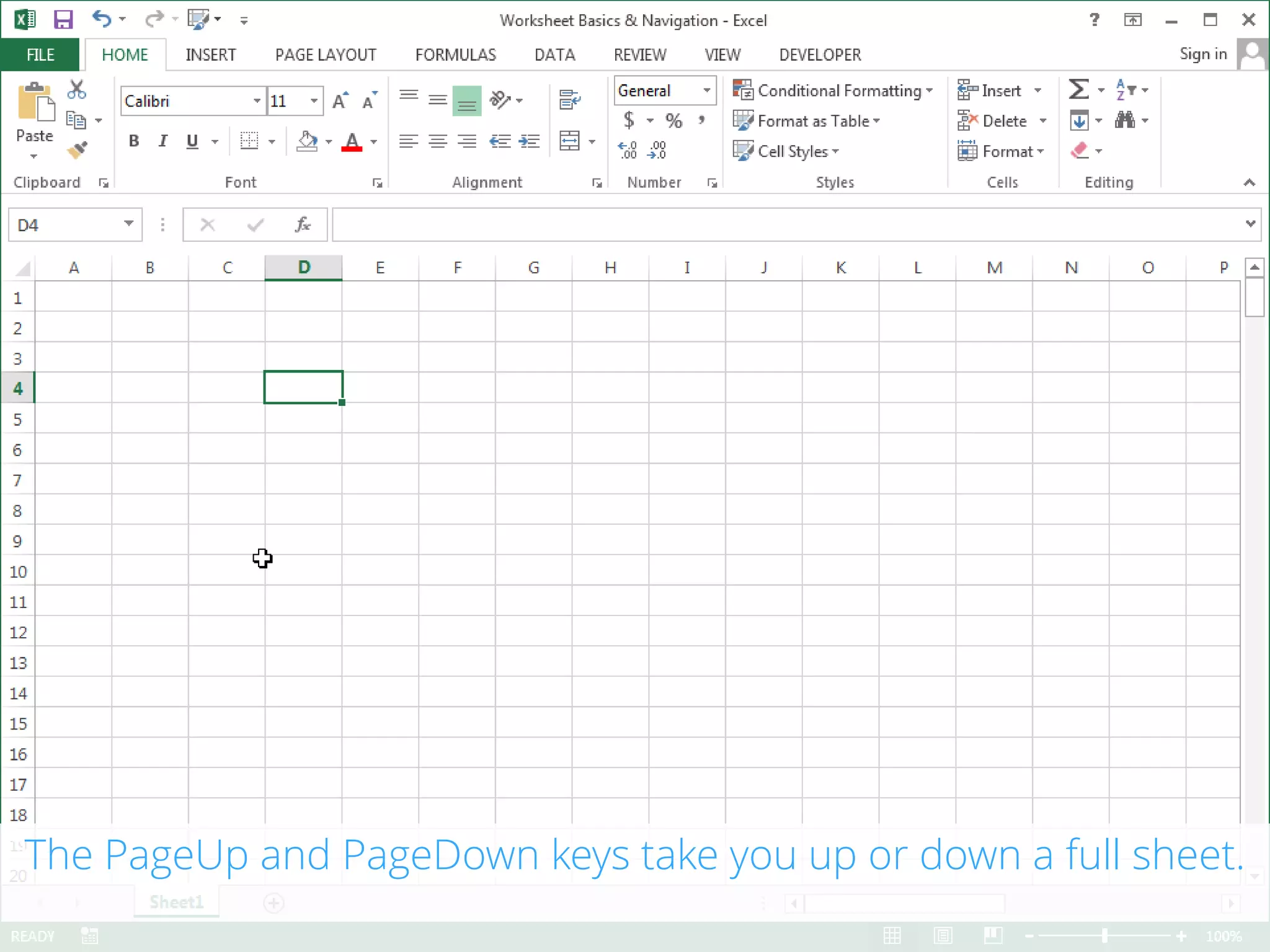Toggle Middle Align alignment
1270x952 pixels.
coord(438,99)
